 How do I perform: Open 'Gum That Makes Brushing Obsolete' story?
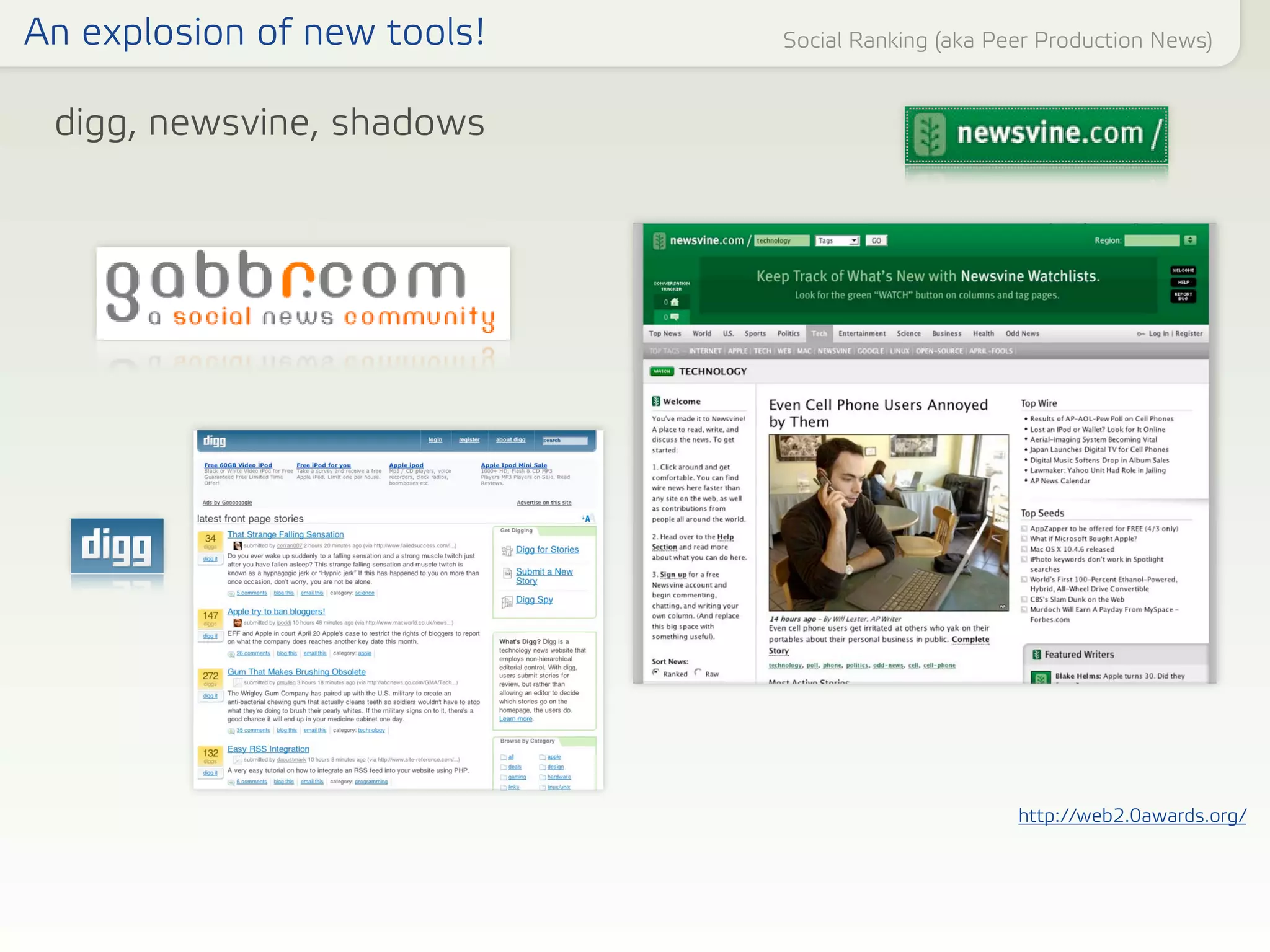[x=296, y=672]
